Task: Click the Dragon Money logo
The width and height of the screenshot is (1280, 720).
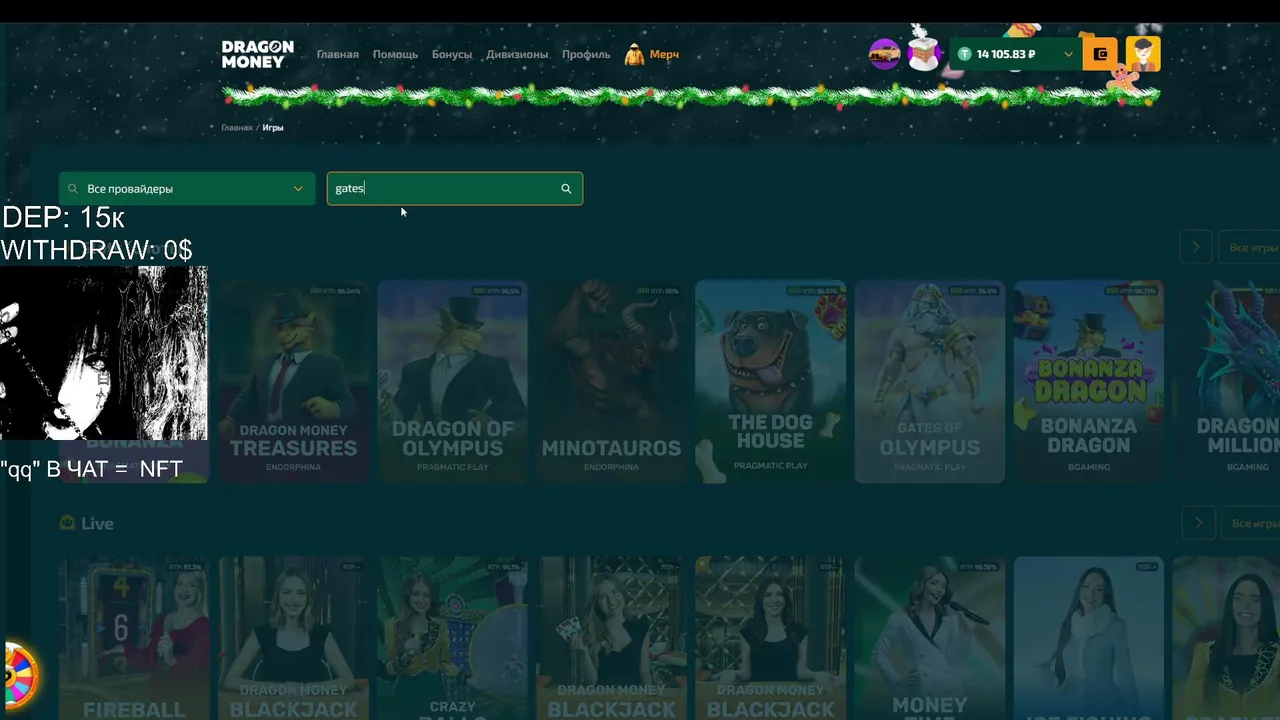Action: tap(257, 54)
